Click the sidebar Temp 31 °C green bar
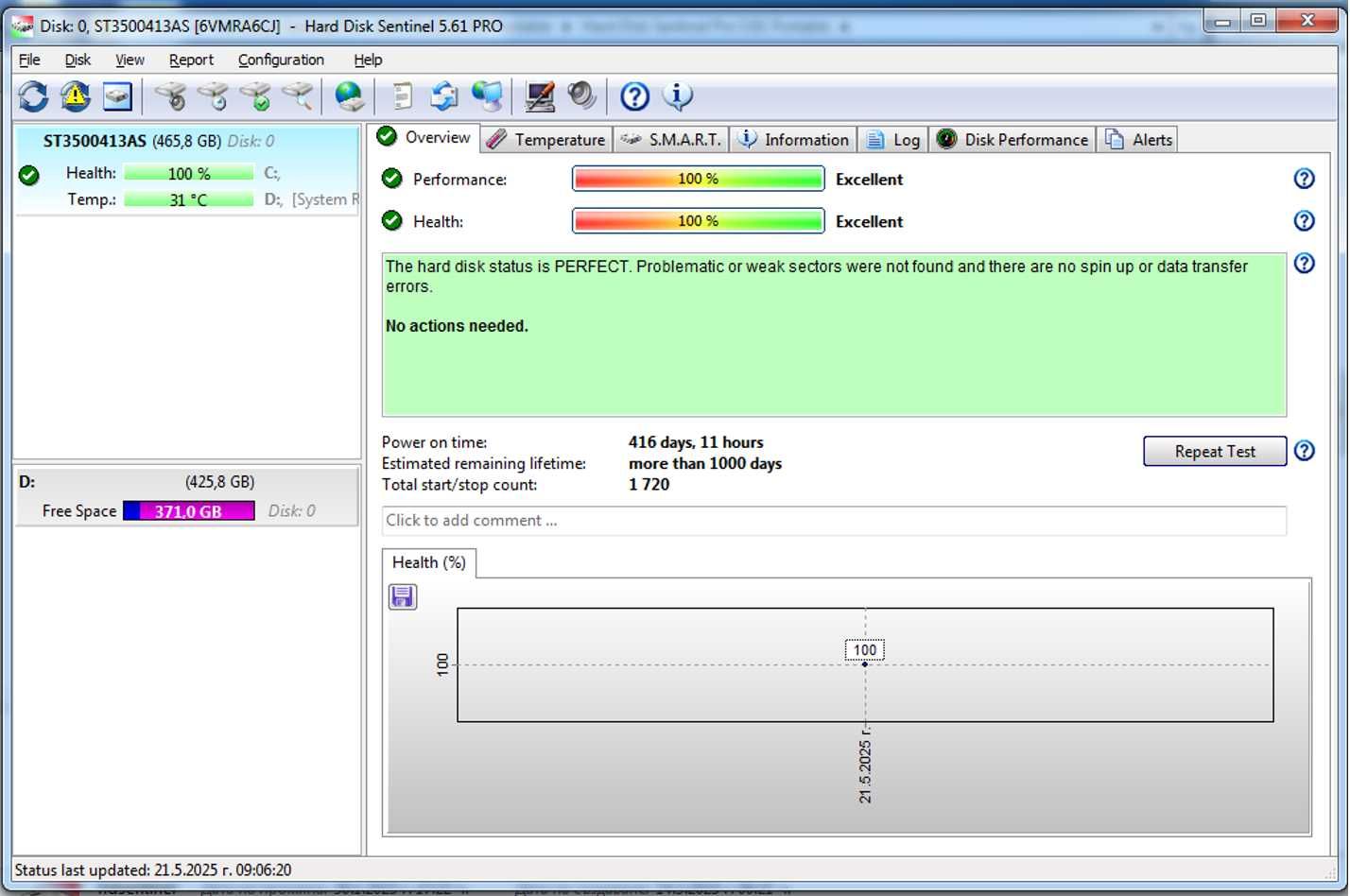Image resolution: width=1350 pixels, height=896 pixels. point(189,200)
